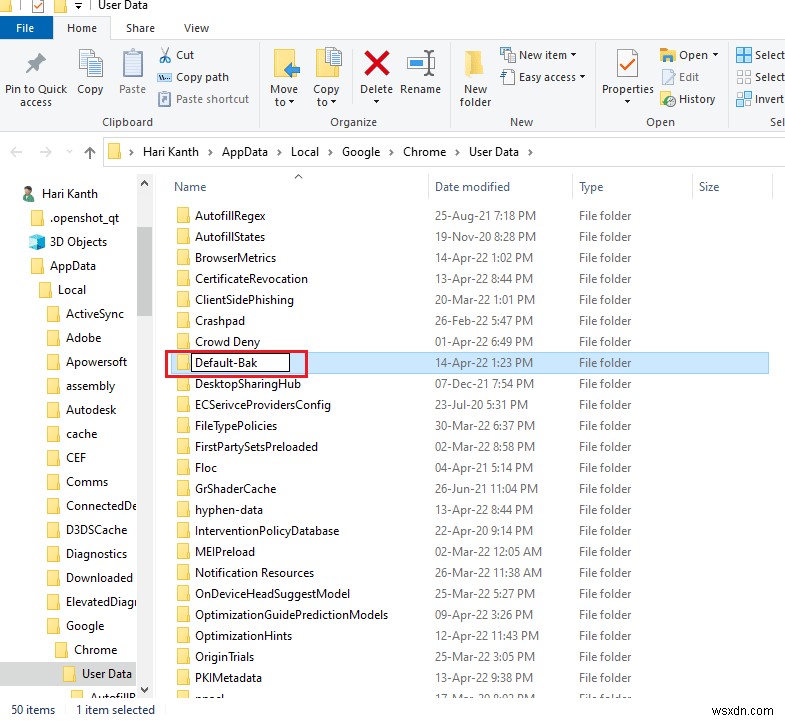Image resolution: width=785 pixels, height=721 pixels.
Task: Click the Paste clipboard icon
Action: pos(133,64)
